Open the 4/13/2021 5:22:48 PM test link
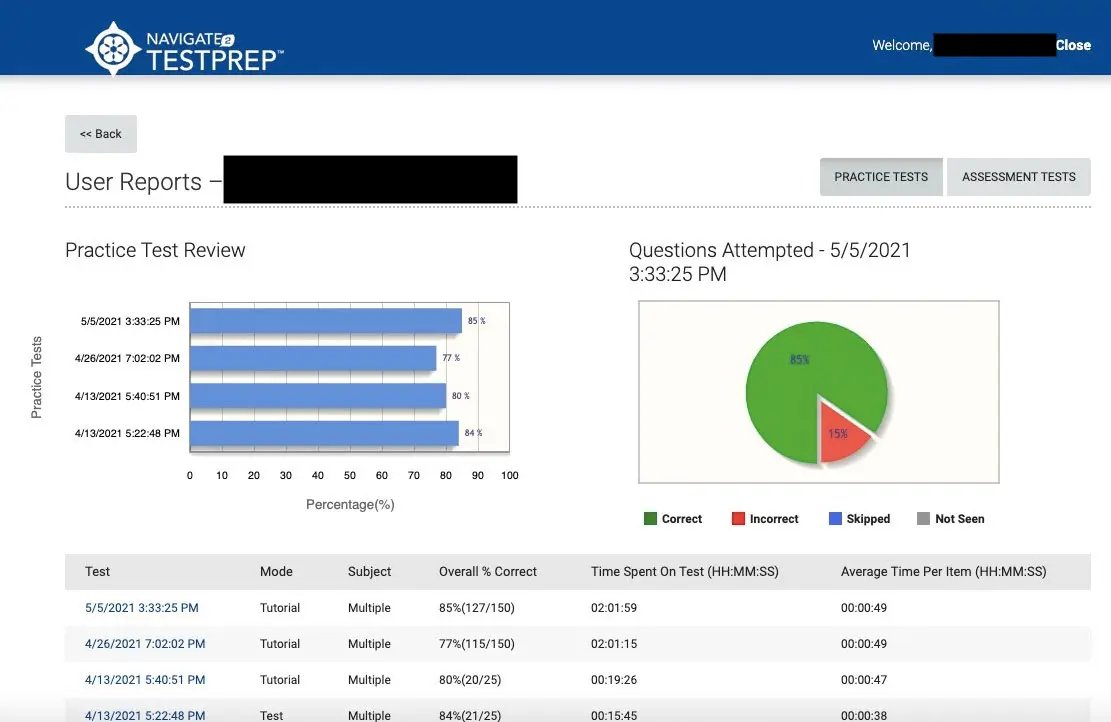 point(145,715)
